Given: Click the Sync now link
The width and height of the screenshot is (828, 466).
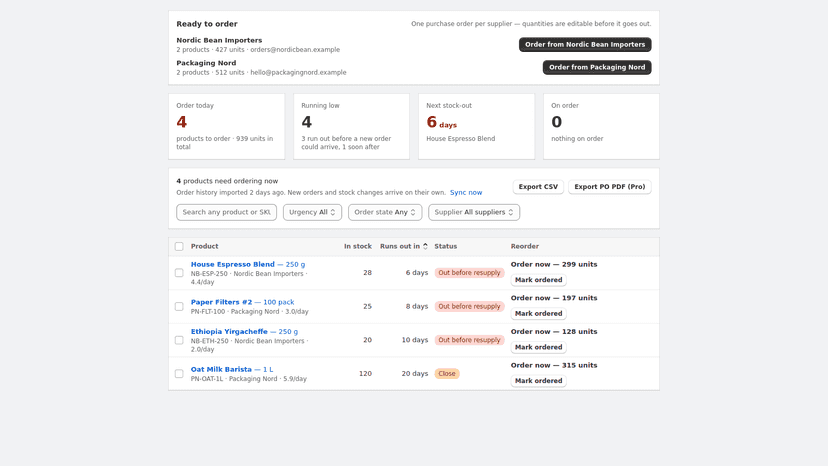Looking at the screenshot, I should (466, 192).
